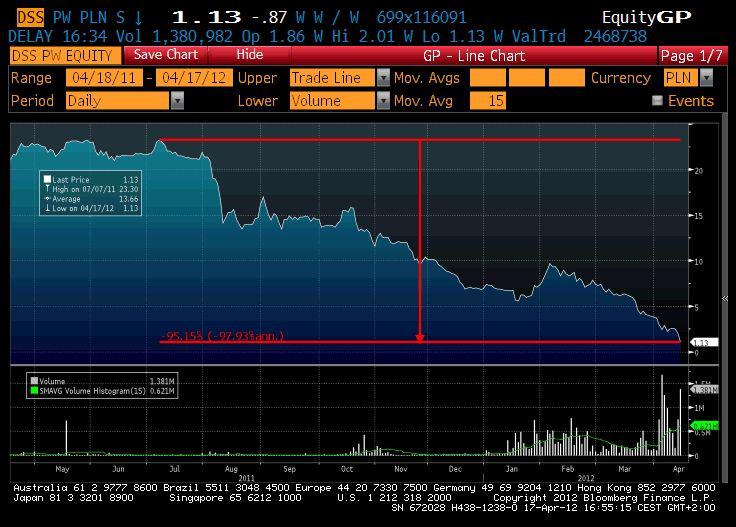Click the first Mov. Avgs orange field
This screenshot has height=527, width=736.
pyautogui.click(x=486, y=78)
